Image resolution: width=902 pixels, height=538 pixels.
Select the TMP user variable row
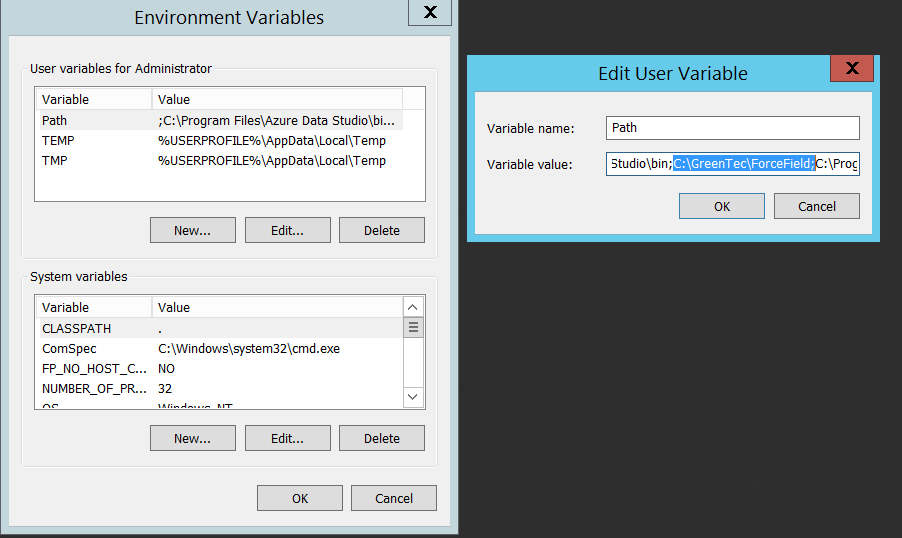pos(218,160)
